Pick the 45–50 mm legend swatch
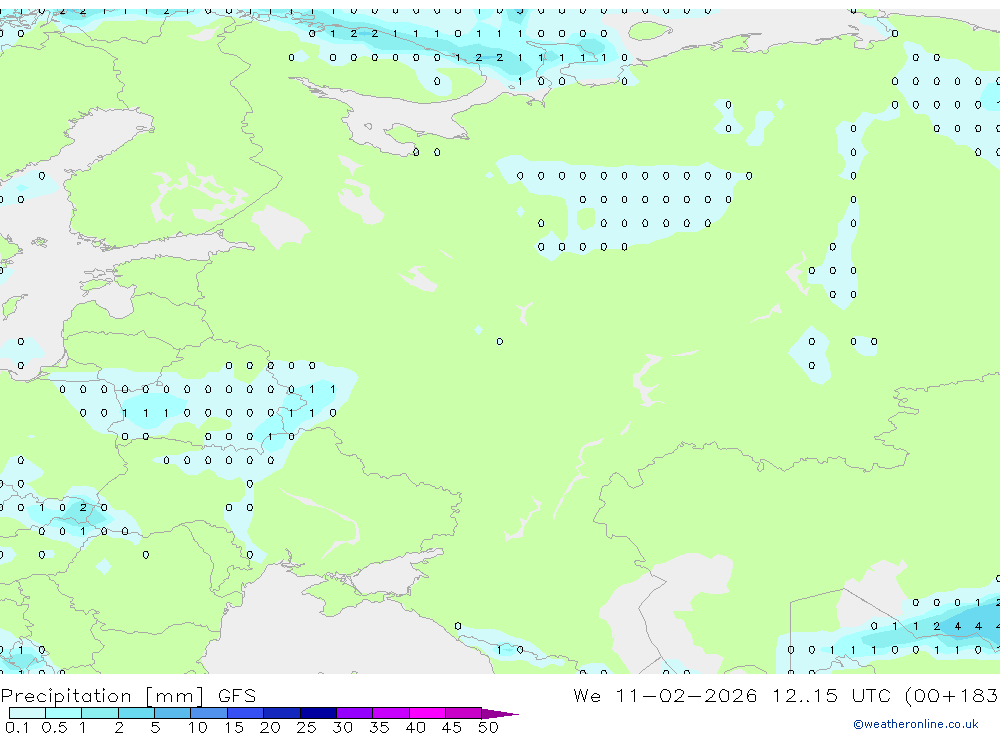The width and height of the screenshot is (1000, 733). (x=464, y=713)
